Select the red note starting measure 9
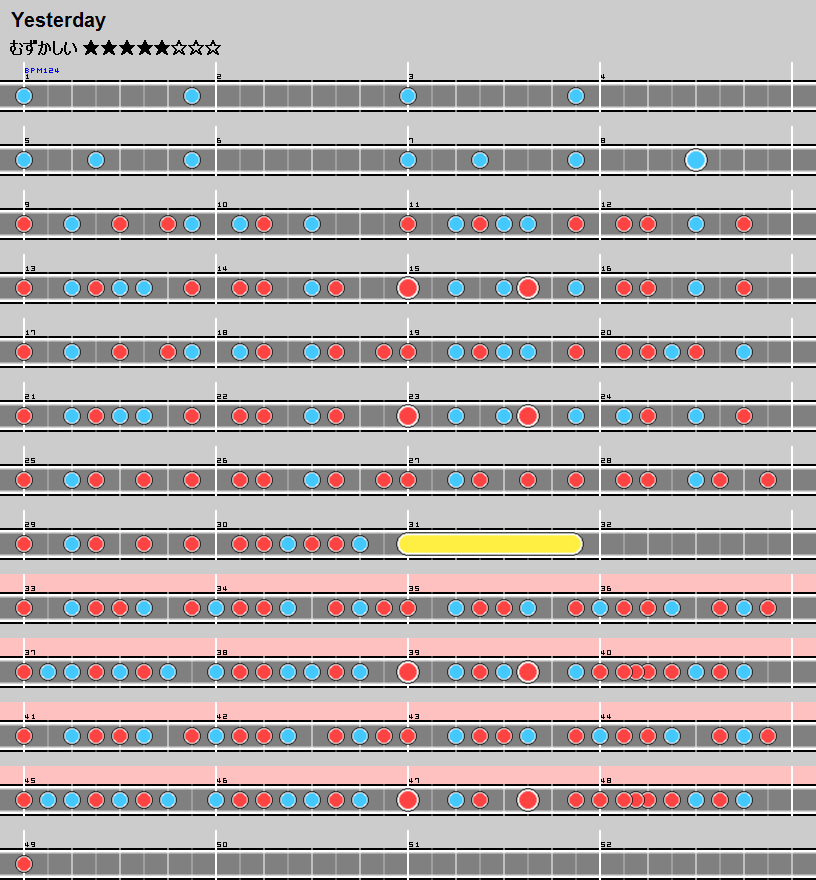 pyautogui.click(x=24, y=224)
